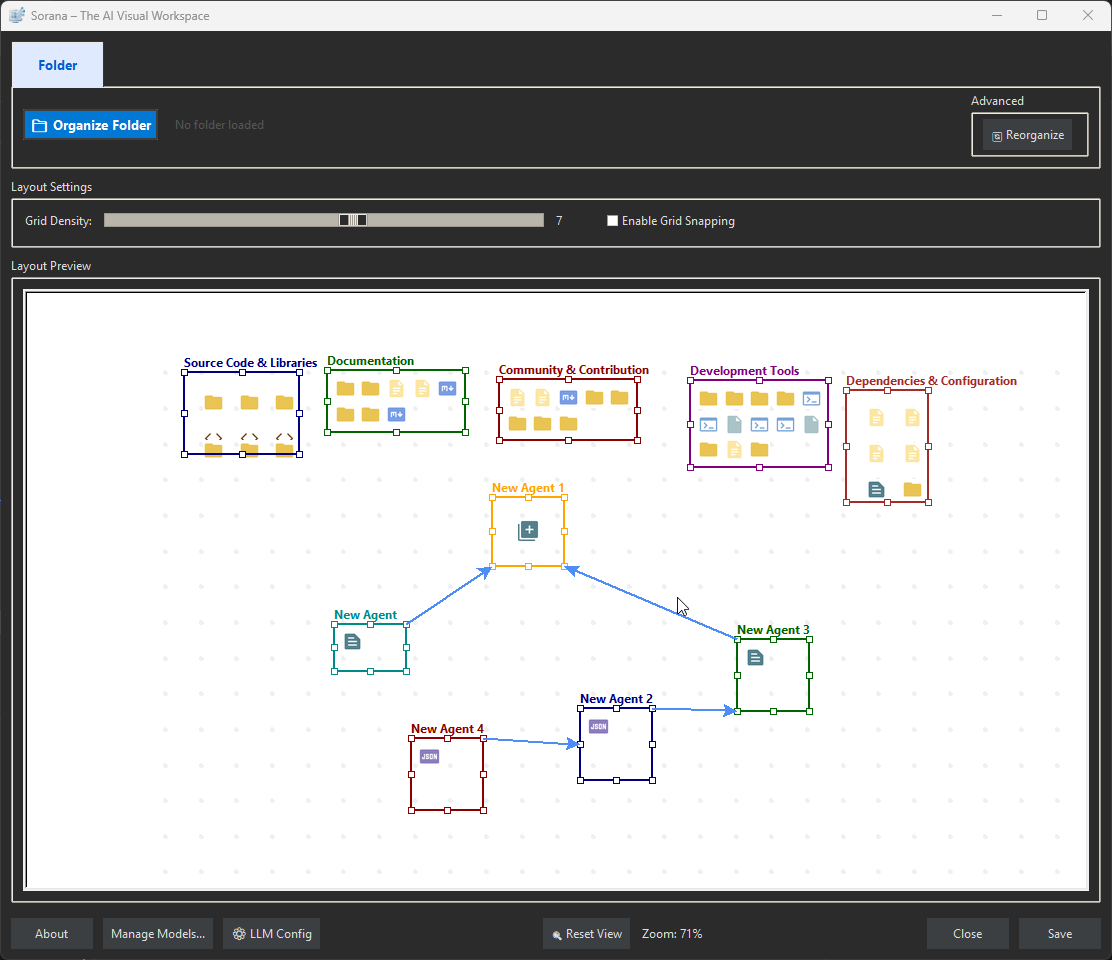The width and height of the screenshot is (1112, 960).
Task: Select the JSON icon in New Agent 2
Action: pos(598,726)
